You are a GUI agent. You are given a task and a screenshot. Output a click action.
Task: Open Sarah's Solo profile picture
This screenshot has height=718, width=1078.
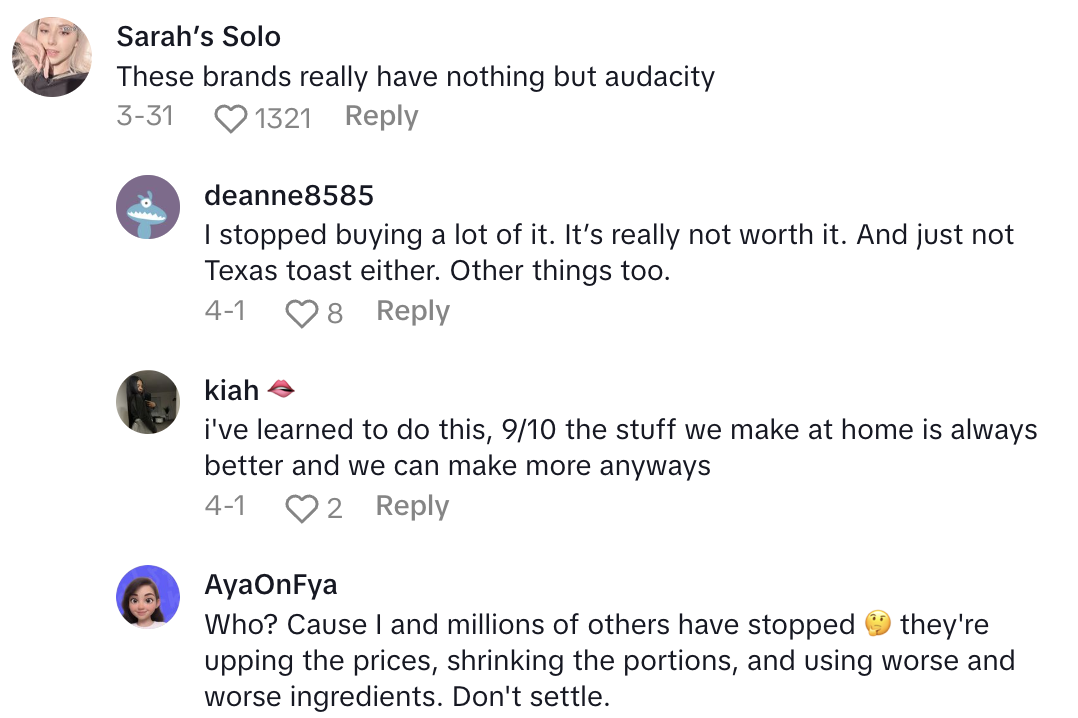coord(51,57)
